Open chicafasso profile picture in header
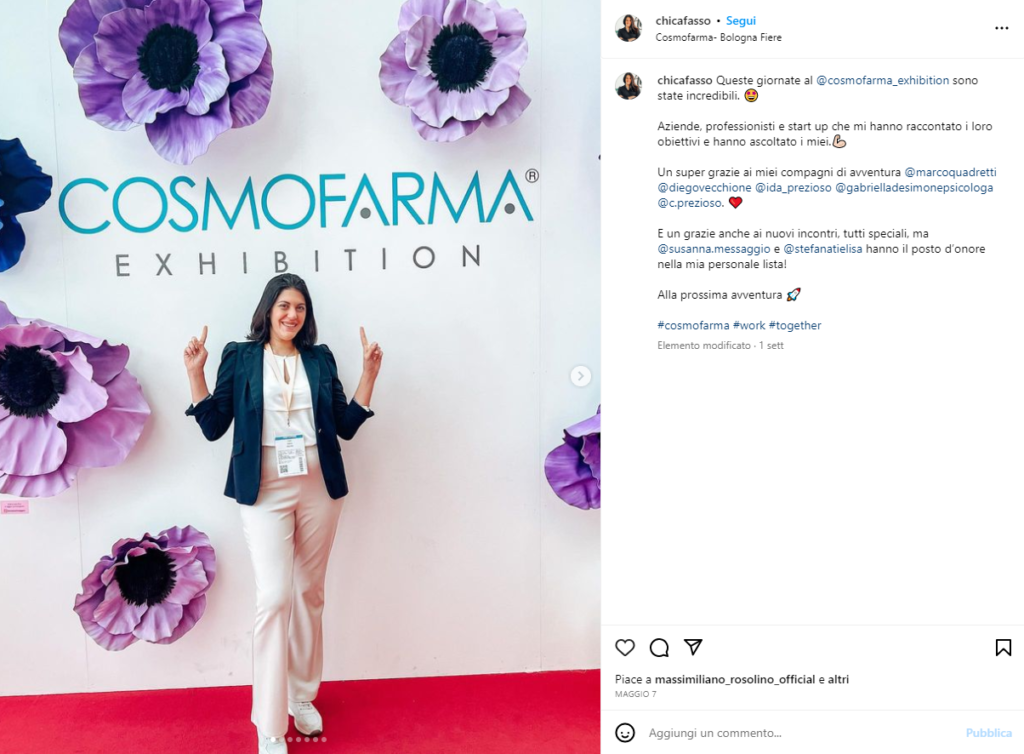This screenshot has width=1024, height=754. pyautogui.click(x=628, y=28)
